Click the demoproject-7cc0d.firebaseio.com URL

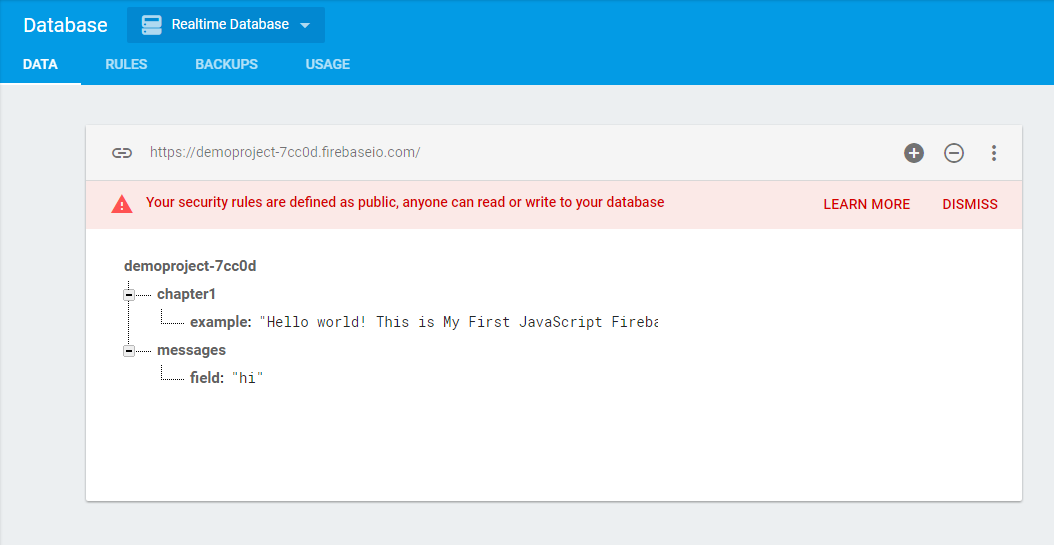pos(285,152)
